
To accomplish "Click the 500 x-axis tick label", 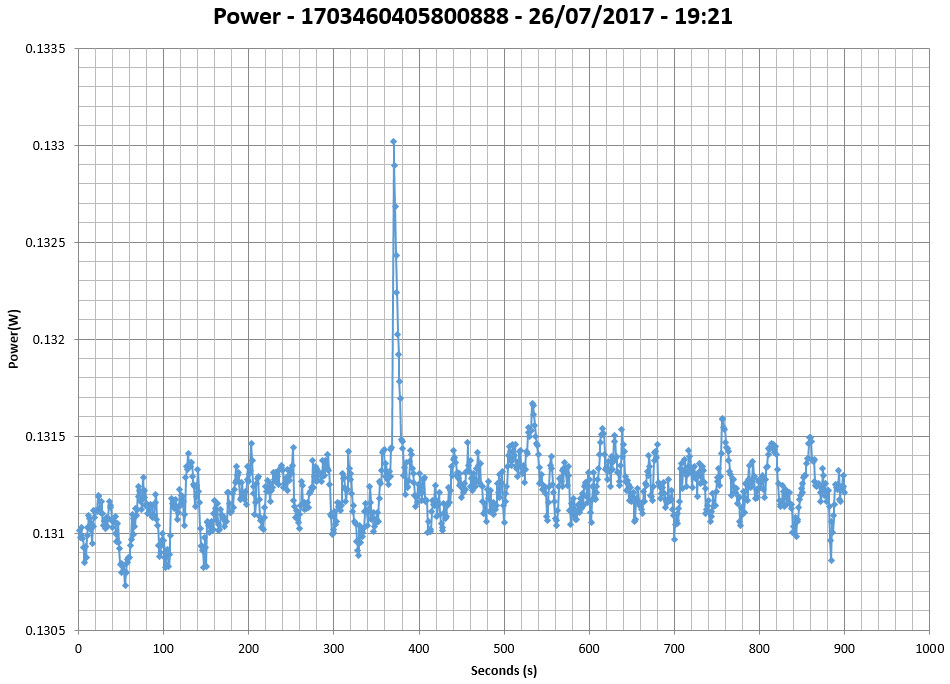I will tap(504, 649).
